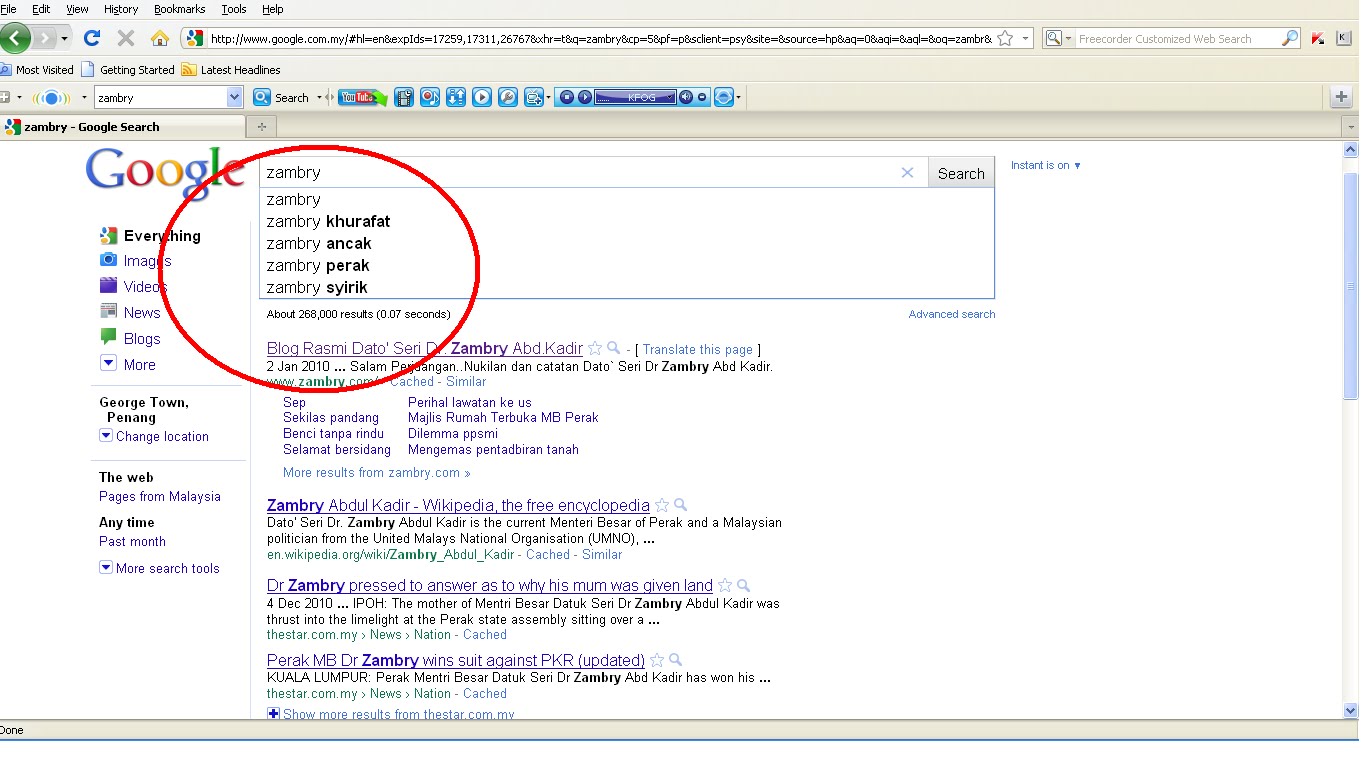Screen dimensions: 1366x768
Task: Open the Help menu
Action: pos(272,9)
